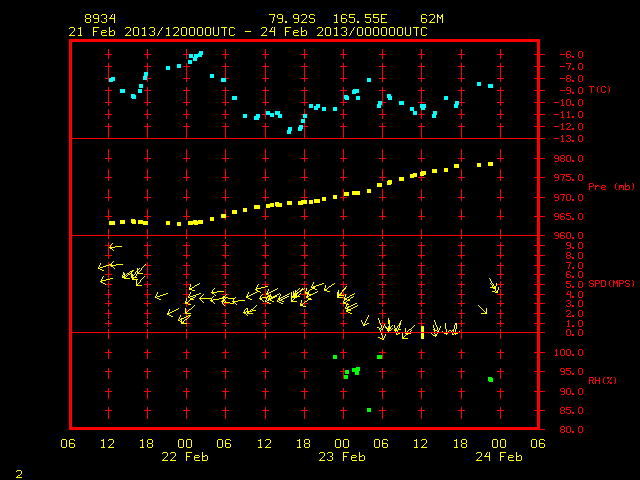Select the T(C) temperature axis label
This screenshot has width=640, height=480.
tap(600, 89)
